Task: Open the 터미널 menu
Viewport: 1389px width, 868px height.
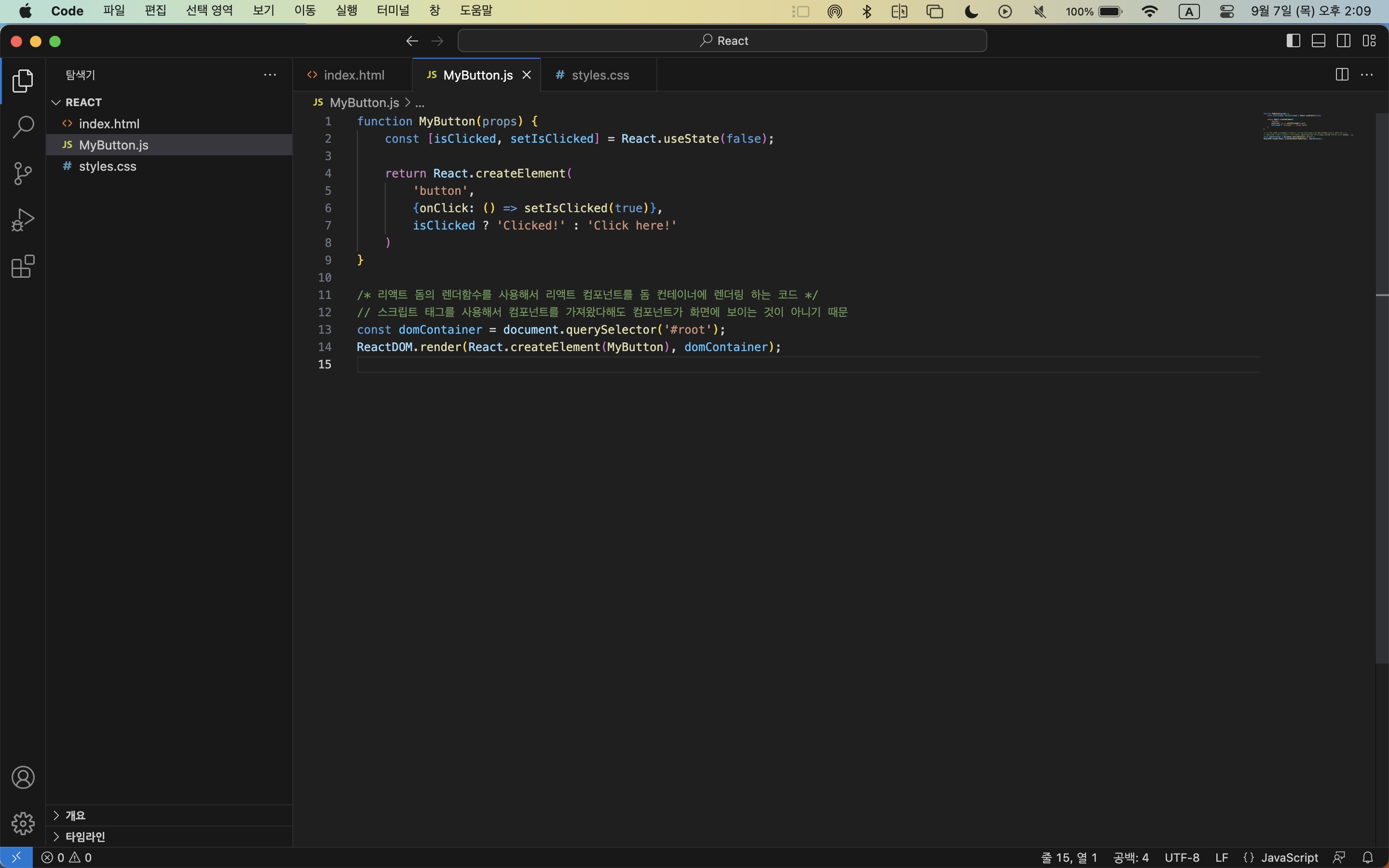Action: (393, 11)
